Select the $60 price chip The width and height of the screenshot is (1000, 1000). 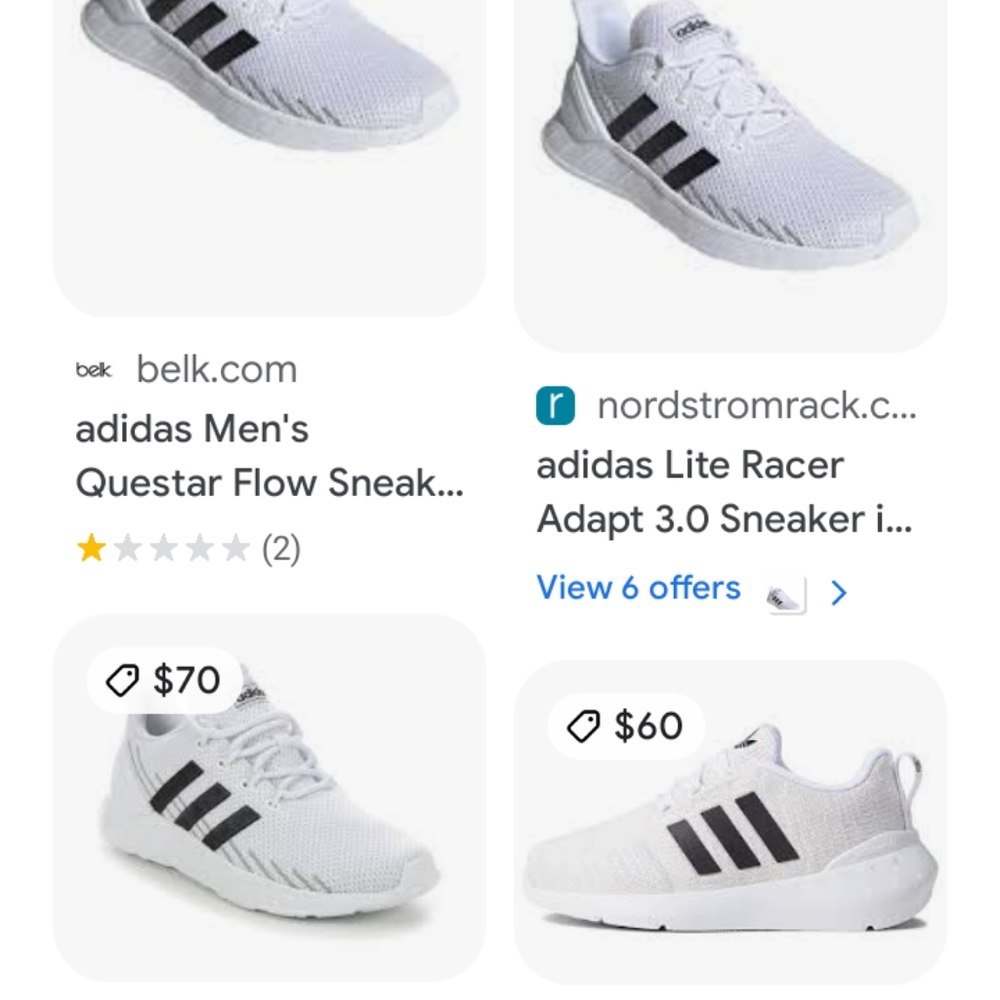[x=625, y=727]
